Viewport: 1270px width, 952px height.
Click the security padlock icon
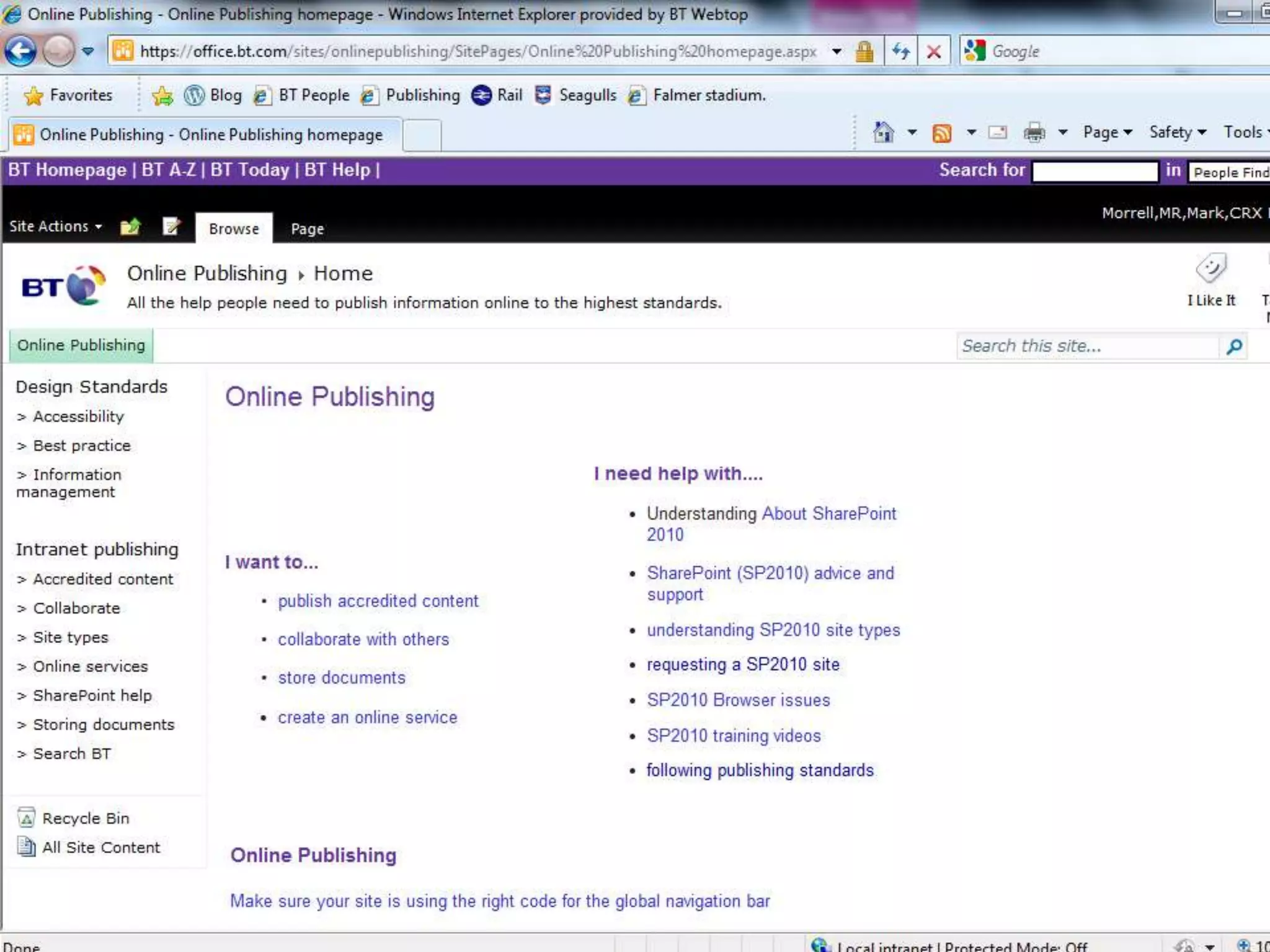click(x=864, y=51)
